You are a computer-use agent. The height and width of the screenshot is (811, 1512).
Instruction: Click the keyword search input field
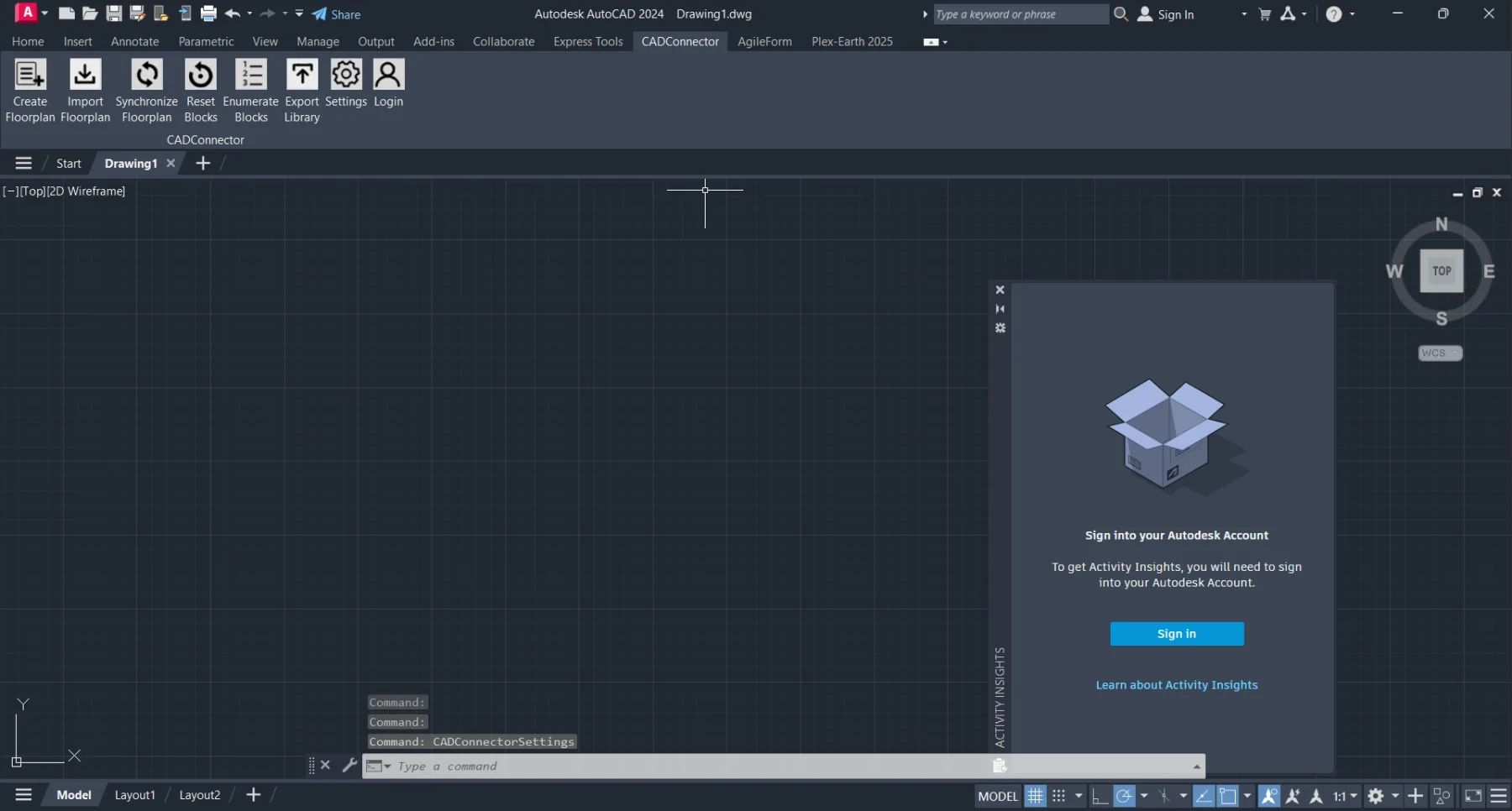pos(1021,14)
